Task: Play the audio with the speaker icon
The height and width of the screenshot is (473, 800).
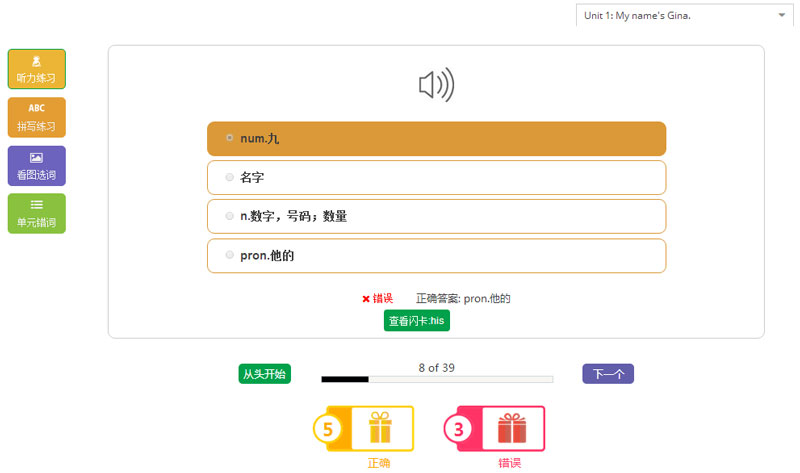Action: coord(436,86)
